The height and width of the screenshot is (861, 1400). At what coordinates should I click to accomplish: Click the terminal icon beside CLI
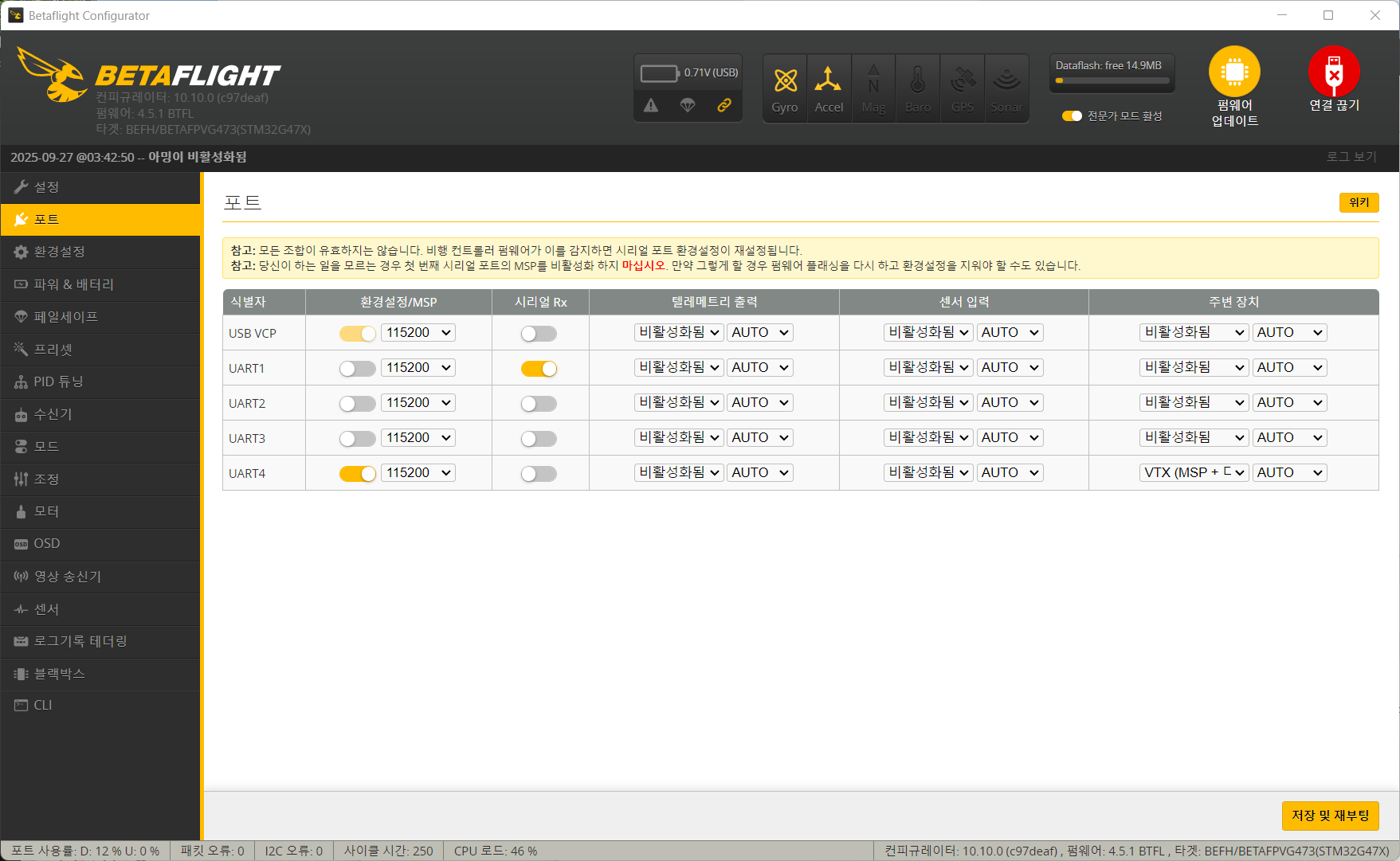tap(21, 705)
